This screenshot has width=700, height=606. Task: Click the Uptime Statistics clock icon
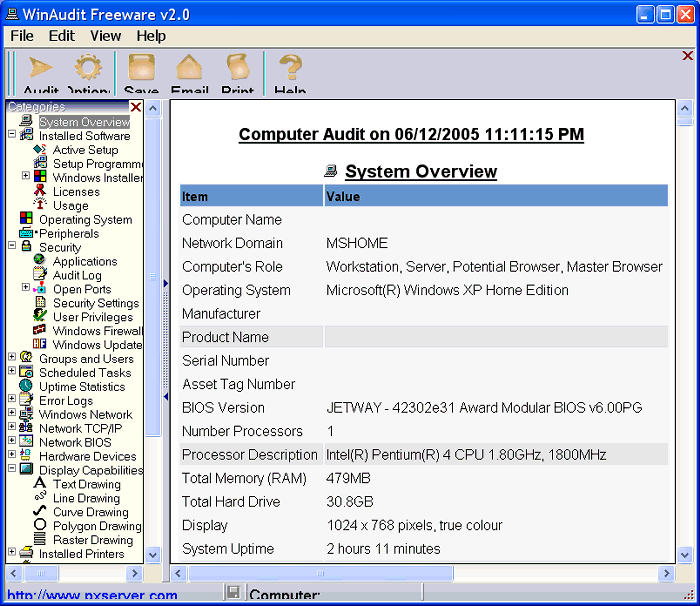pyautogui.click(x=26, y=386)
